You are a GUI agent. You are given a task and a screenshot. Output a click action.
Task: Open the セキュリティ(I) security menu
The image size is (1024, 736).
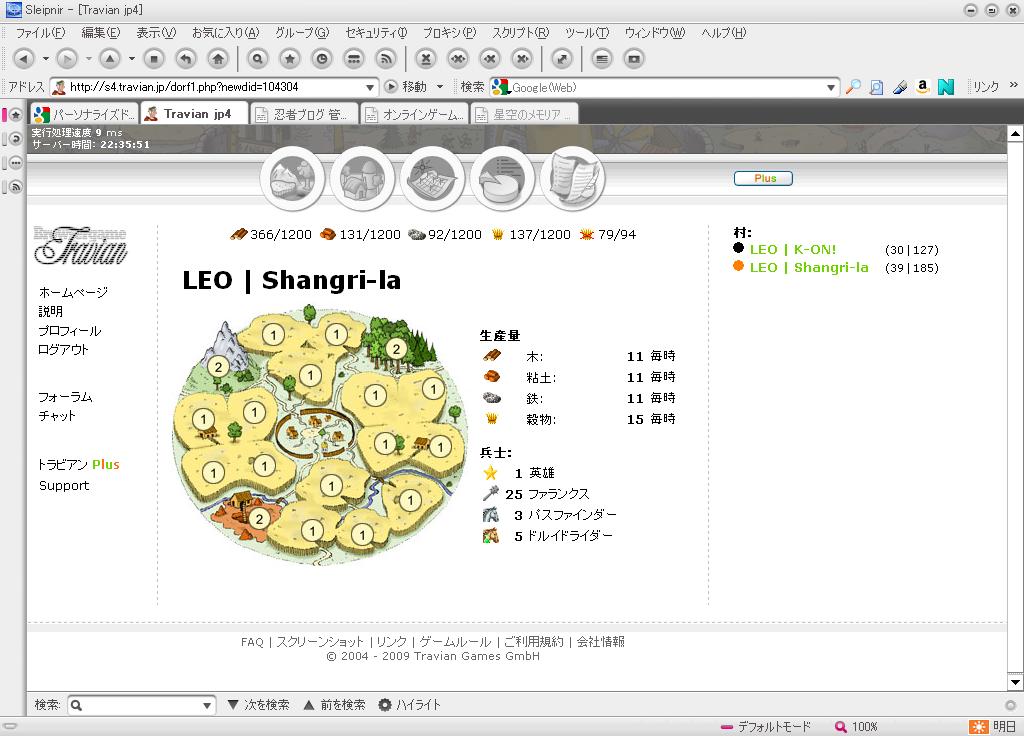click(x=376, y=33)
